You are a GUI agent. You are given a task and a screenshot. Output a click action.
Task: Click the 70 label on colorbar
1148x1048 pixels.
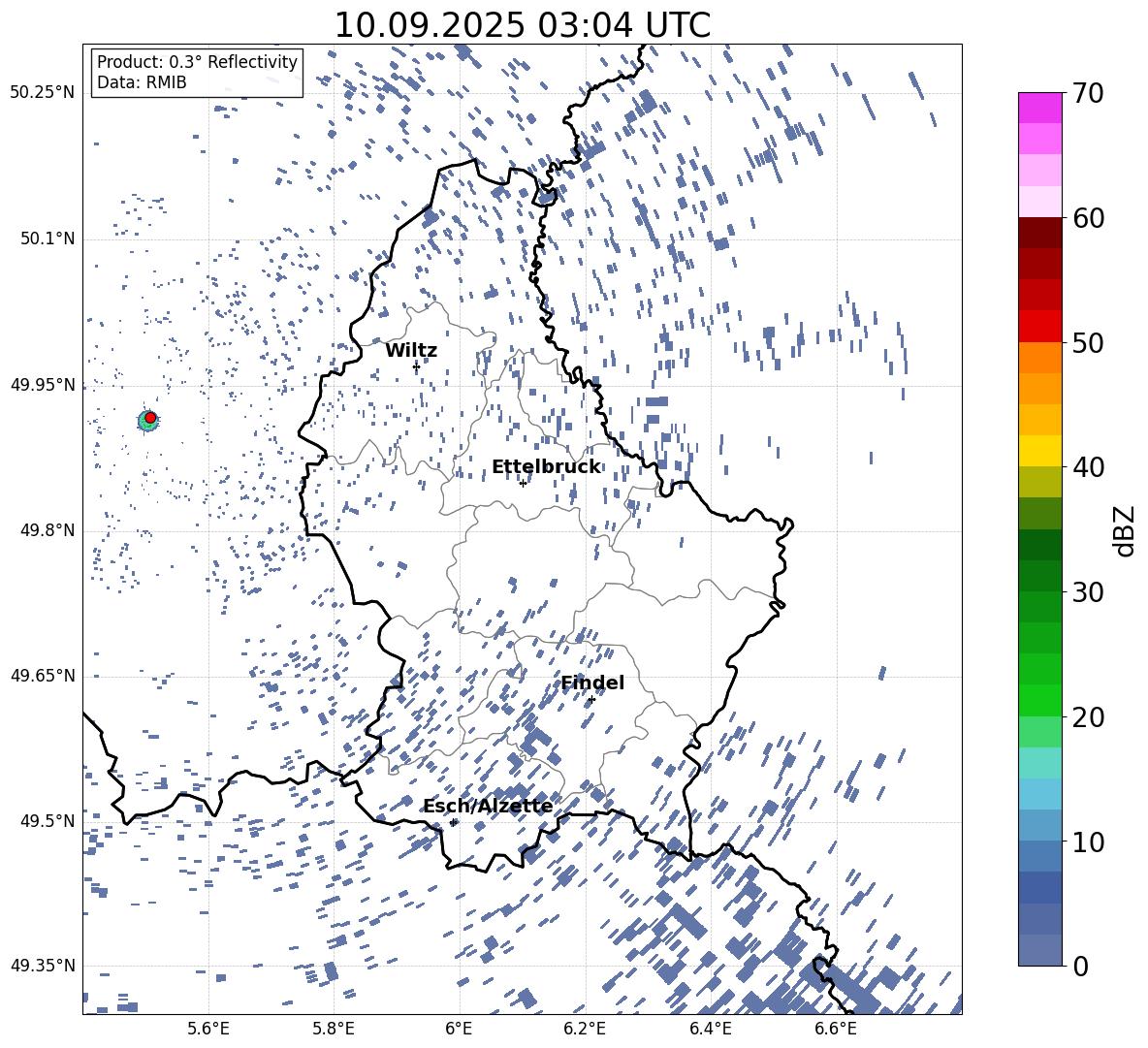[1089, 94]
